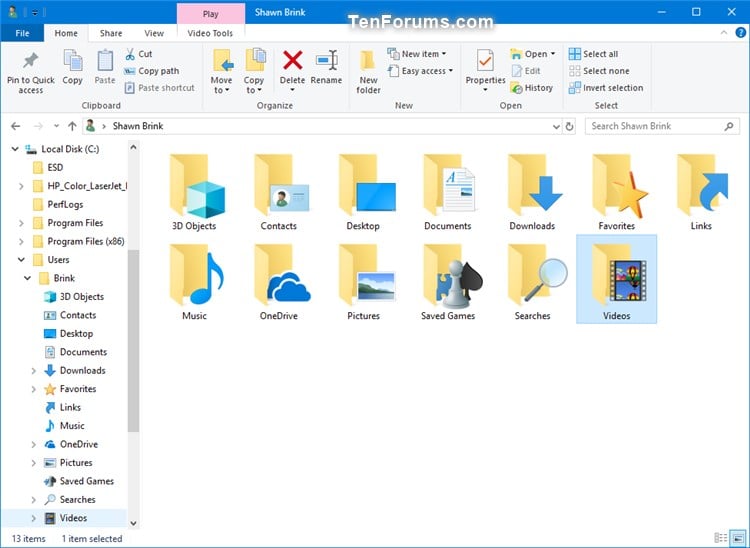Create a New folder from ribbon
Image resolution: width=750 pixels, height=548 pixels.
tap(368, 72)
